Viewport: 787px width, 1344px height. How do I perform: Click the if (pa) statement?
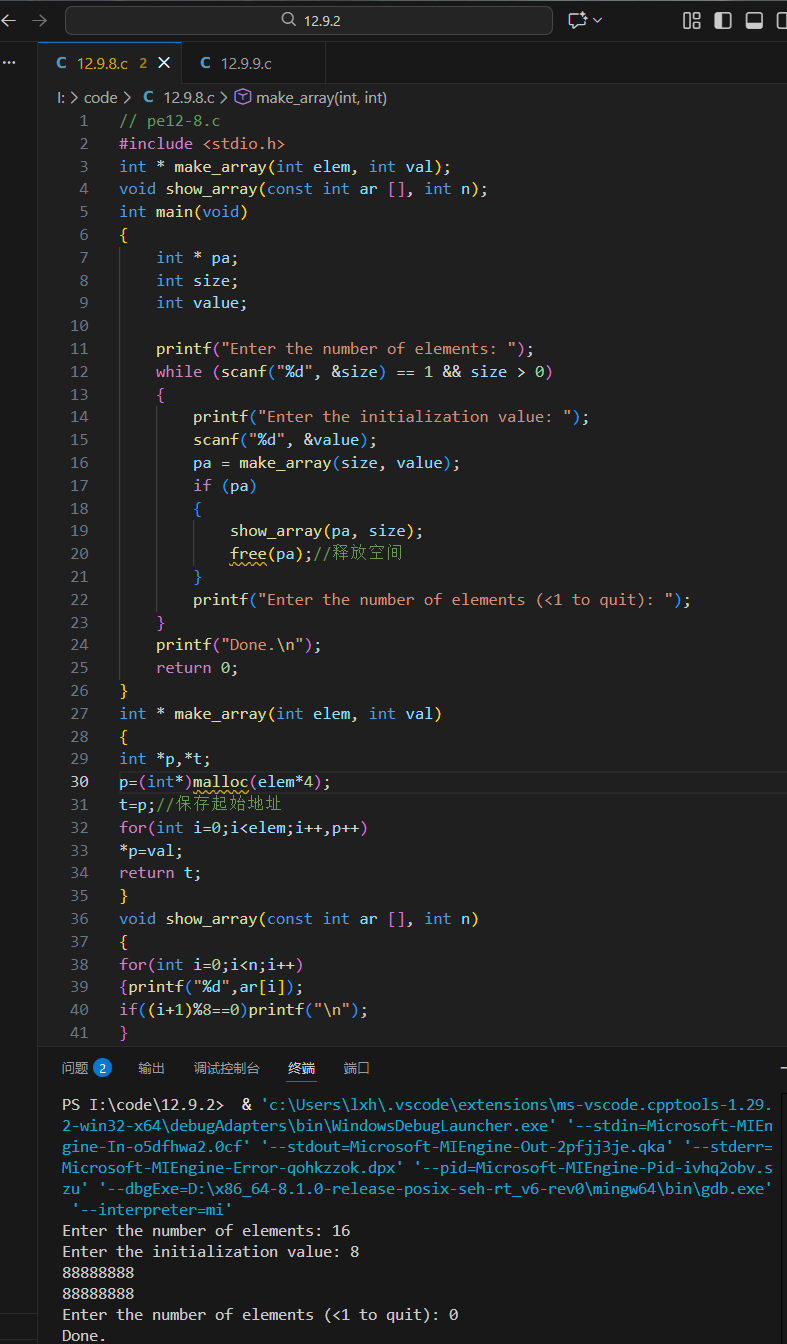tap(225, 485)
